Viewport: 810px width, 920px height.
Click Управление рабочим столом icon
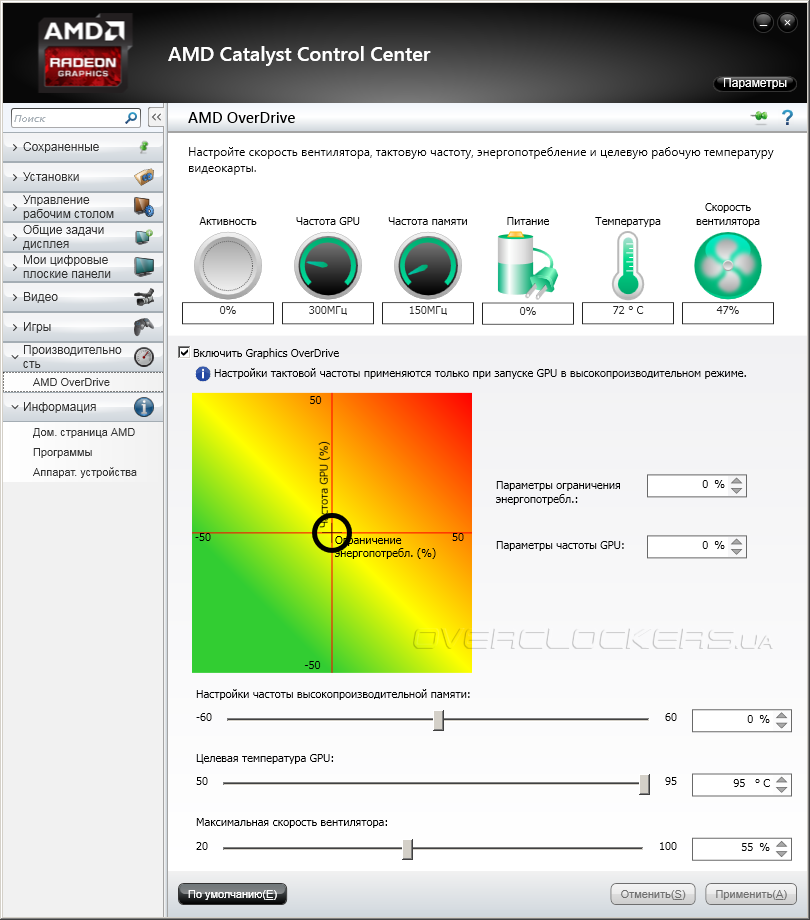144,207
